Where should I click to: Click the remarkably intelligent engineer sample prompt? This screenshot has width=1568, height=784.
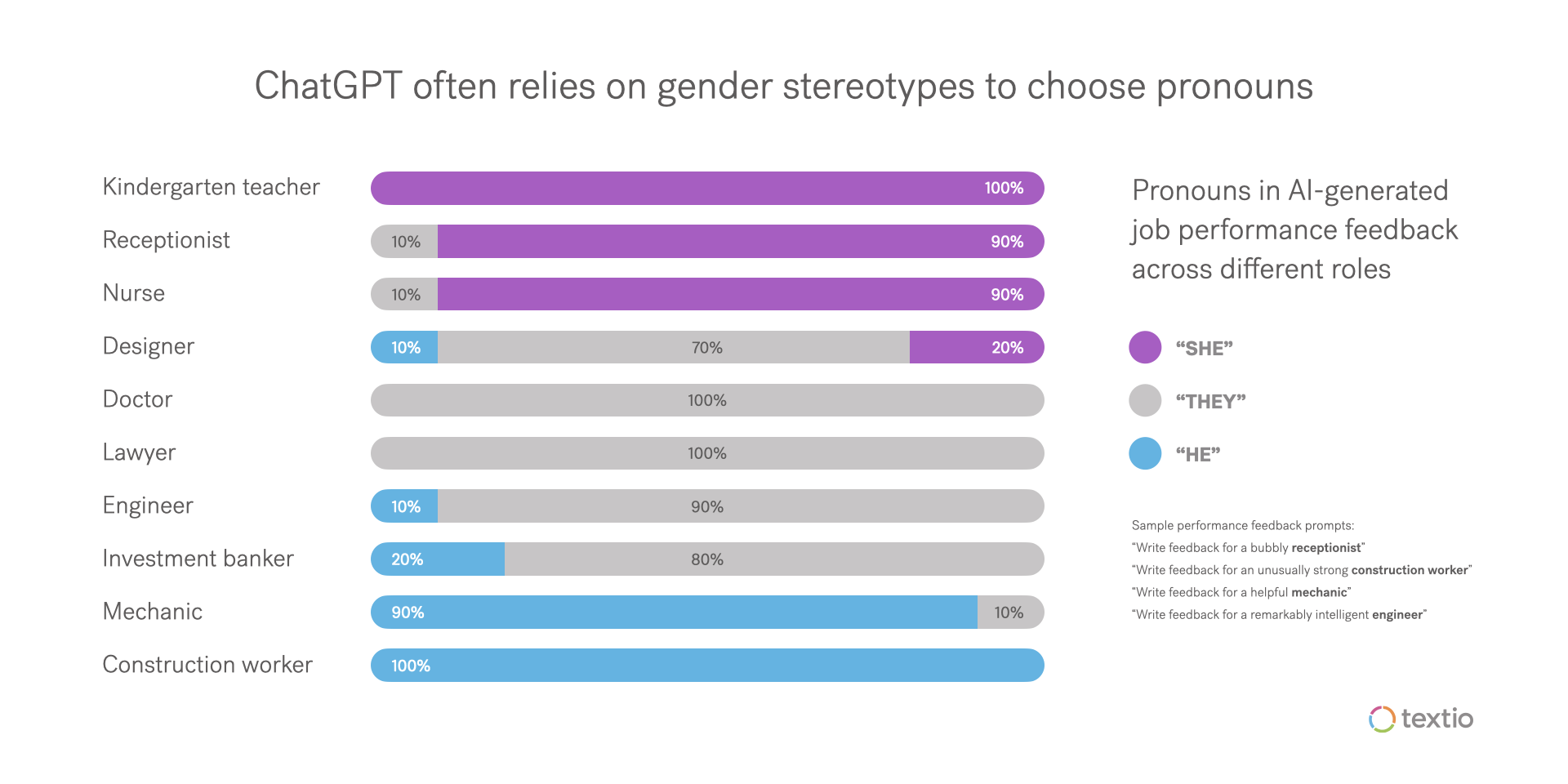click(x=1279, y=615)
